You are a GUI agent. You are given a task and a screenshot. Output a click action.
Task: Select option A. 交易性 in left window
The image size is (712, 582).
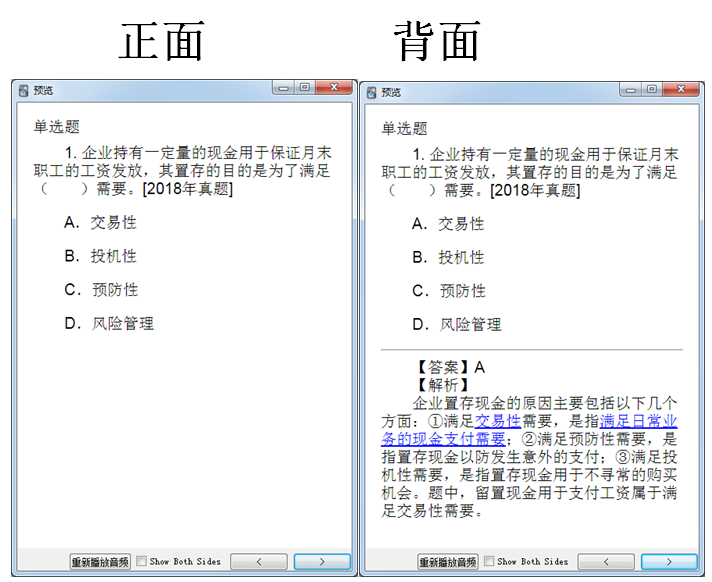pos(100,222)
